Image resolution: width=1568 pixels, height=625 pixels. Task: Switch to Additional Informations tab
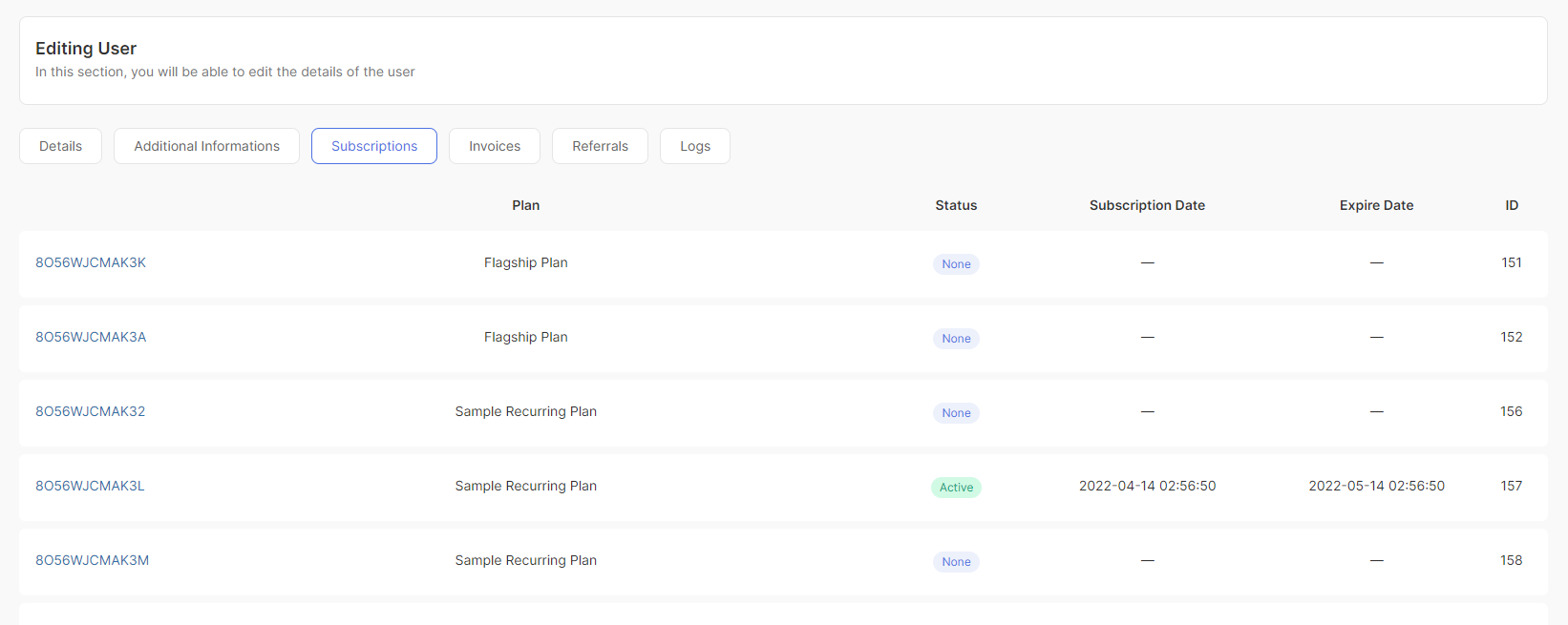coord(206,146)
